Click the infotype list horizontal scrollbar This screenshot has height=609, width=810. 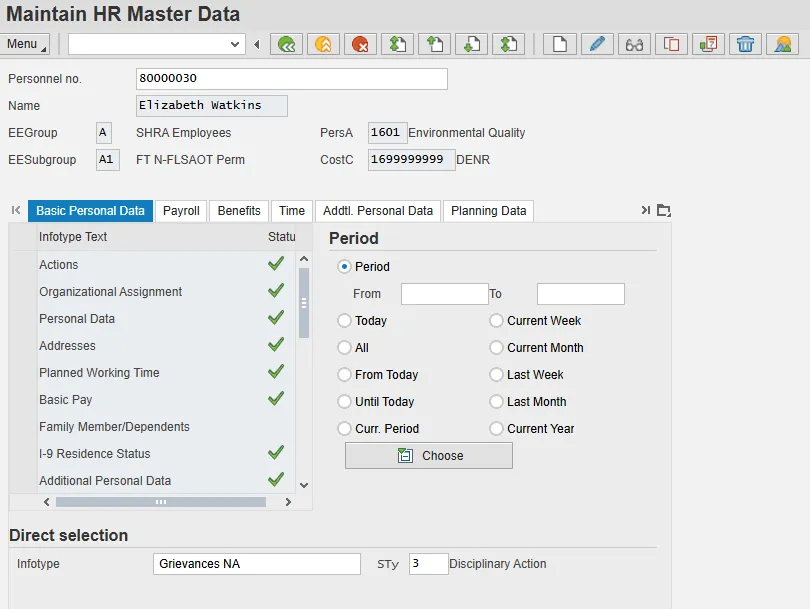[160, 502]
